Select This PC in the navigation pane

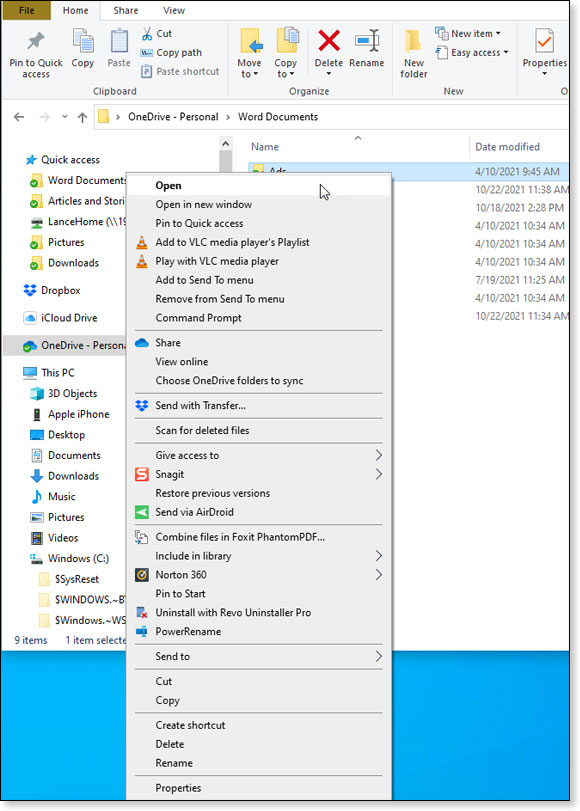point(58,373)
